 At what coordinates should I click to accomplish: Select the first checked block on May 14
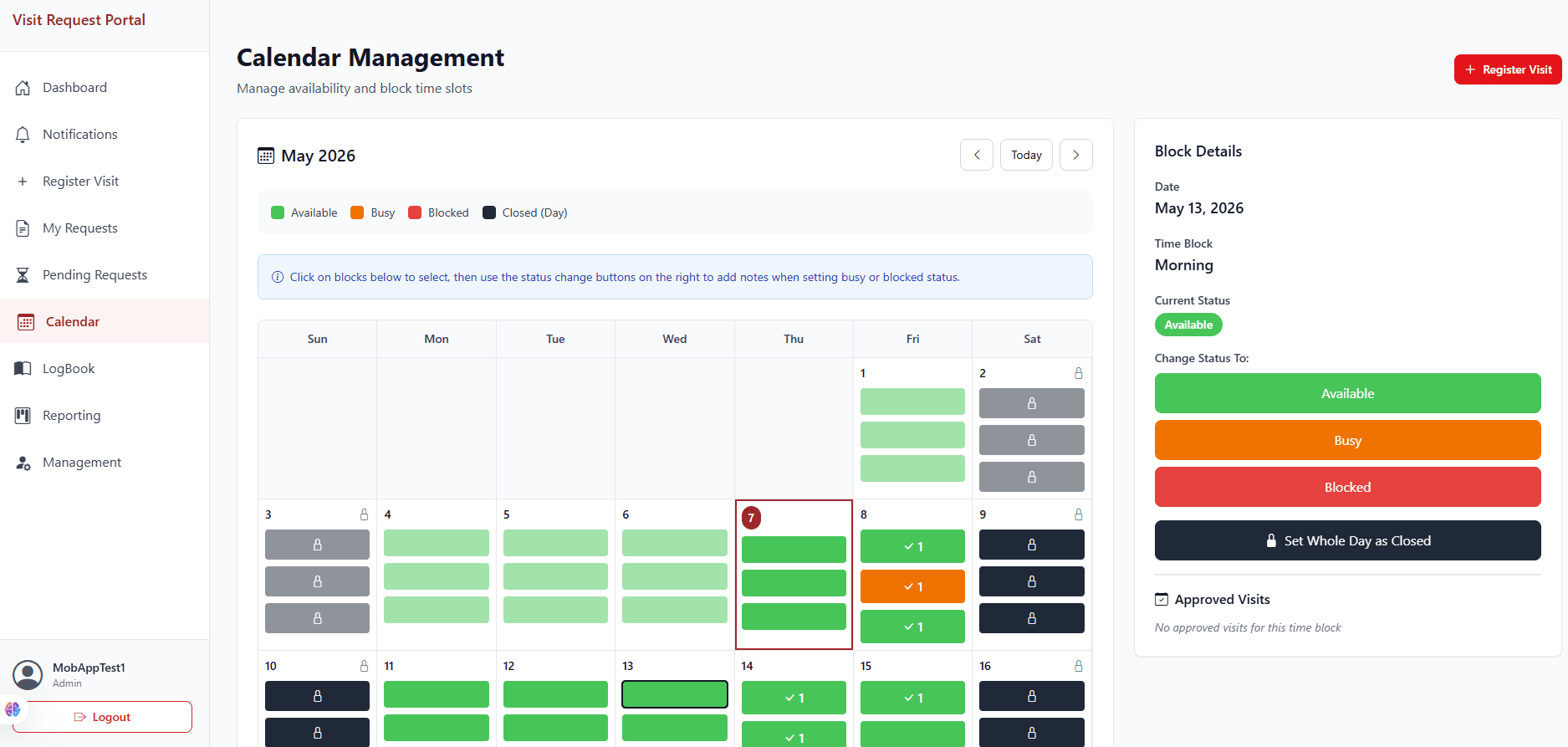[794, 698]
